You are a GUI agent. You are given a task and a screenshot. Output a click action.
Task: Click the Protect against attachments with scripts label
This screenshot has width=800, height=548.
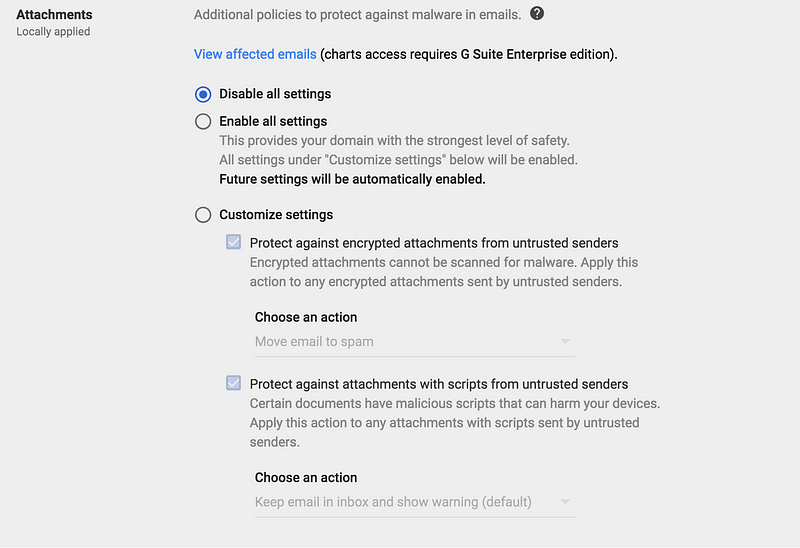pos(439,384)
